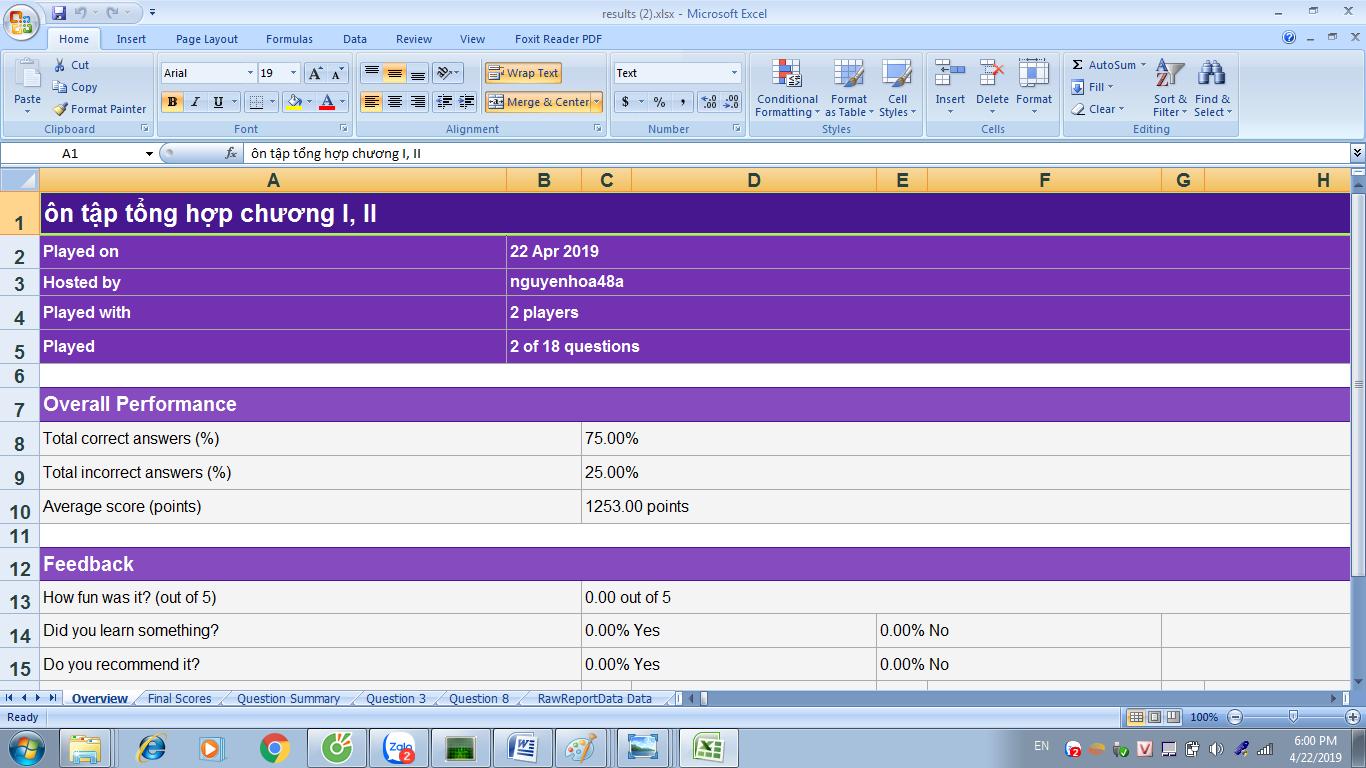Apply comma style number format
Viewport: 1366px width, 768px height.
(x=682, y=102)
